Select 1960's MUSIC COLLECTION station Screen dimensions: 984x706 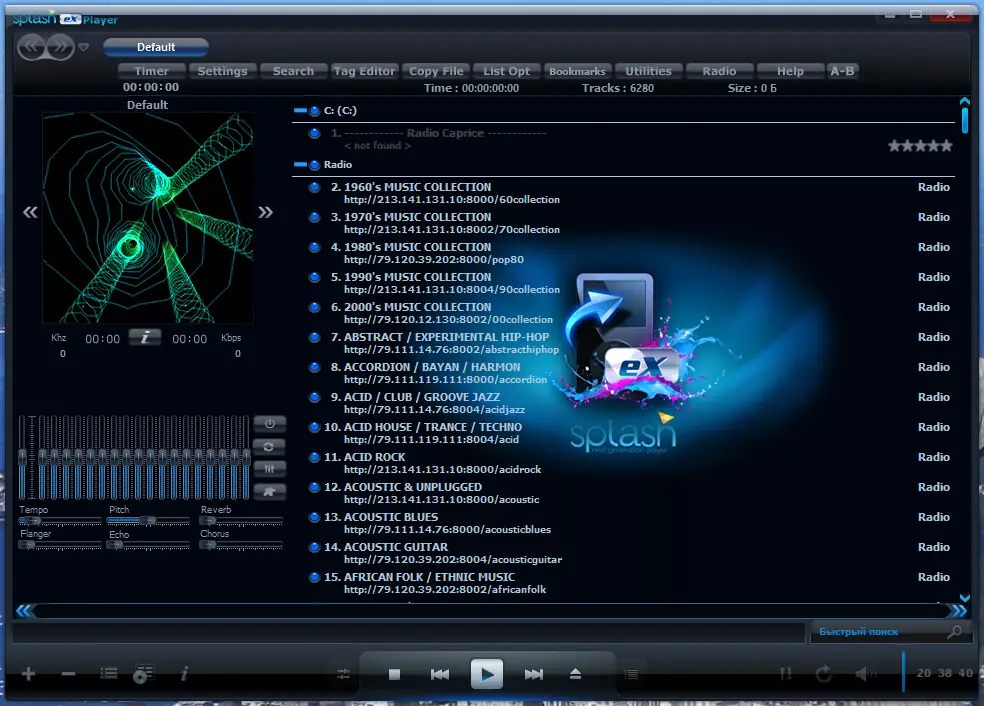[x=623, y=193]
